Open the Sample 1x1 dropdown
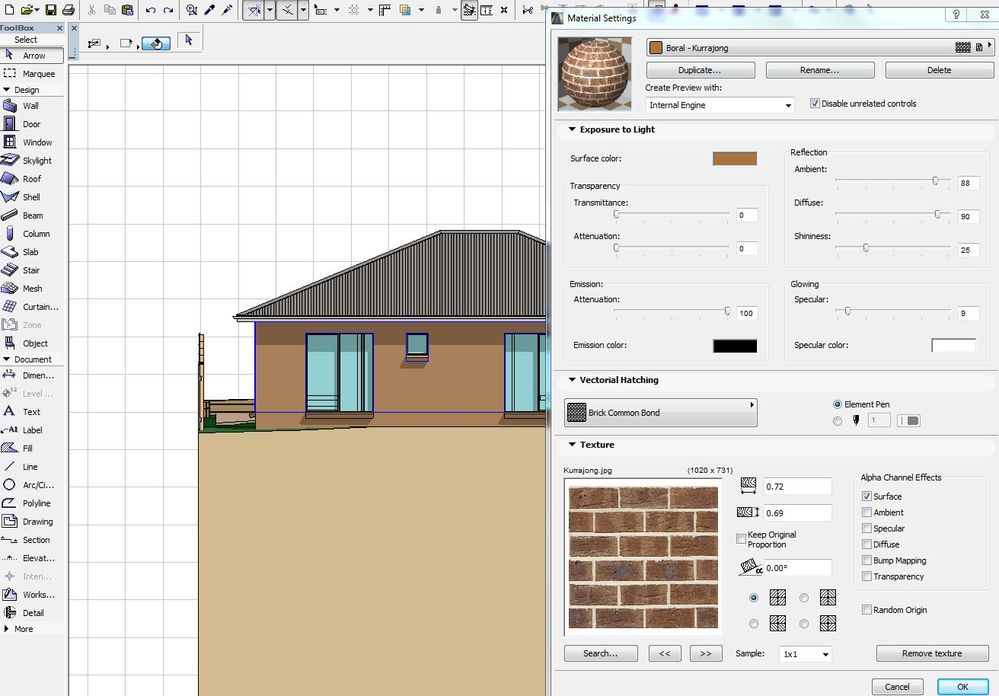Screen dimensions: 999x696 pyautogui.click(x=805, y=654)
